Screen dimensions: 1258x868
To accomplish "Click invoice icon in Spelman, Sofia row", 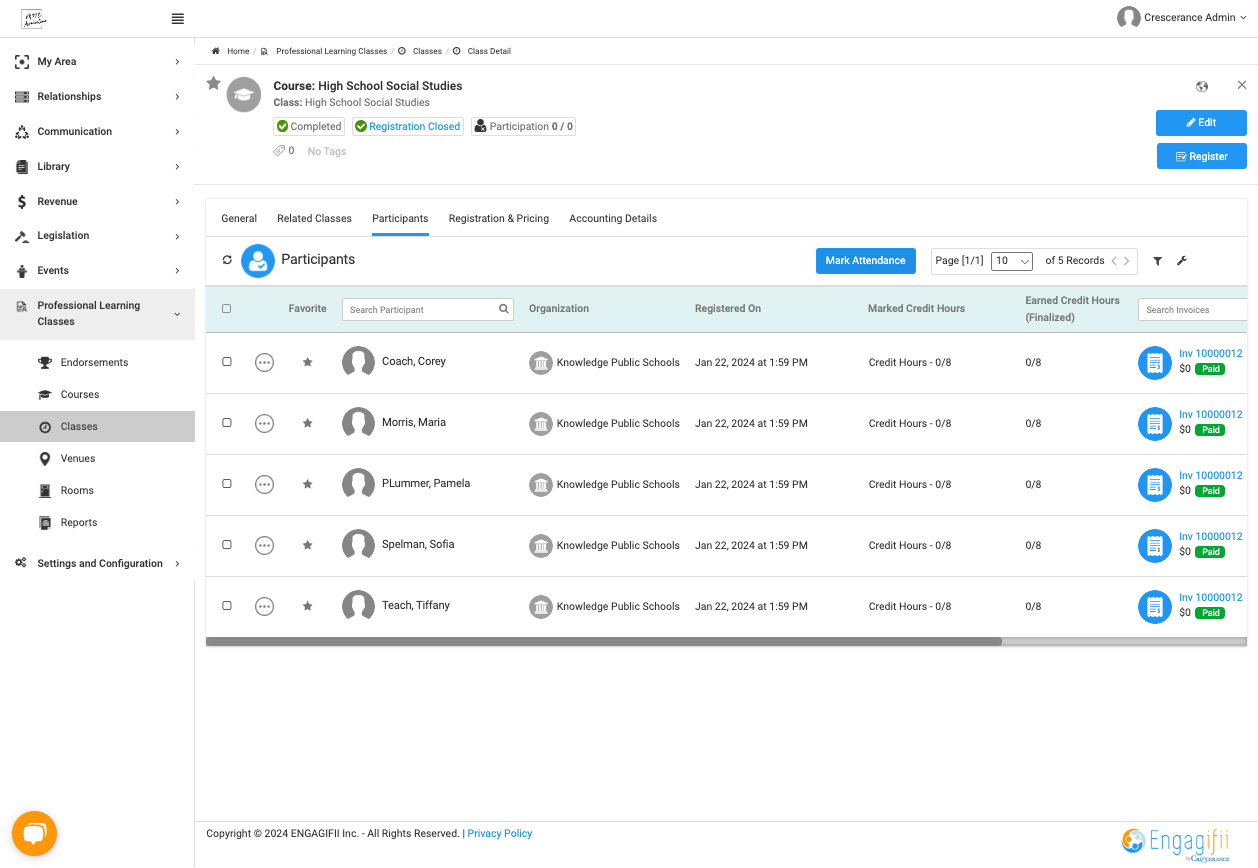I will (1155, 546).
